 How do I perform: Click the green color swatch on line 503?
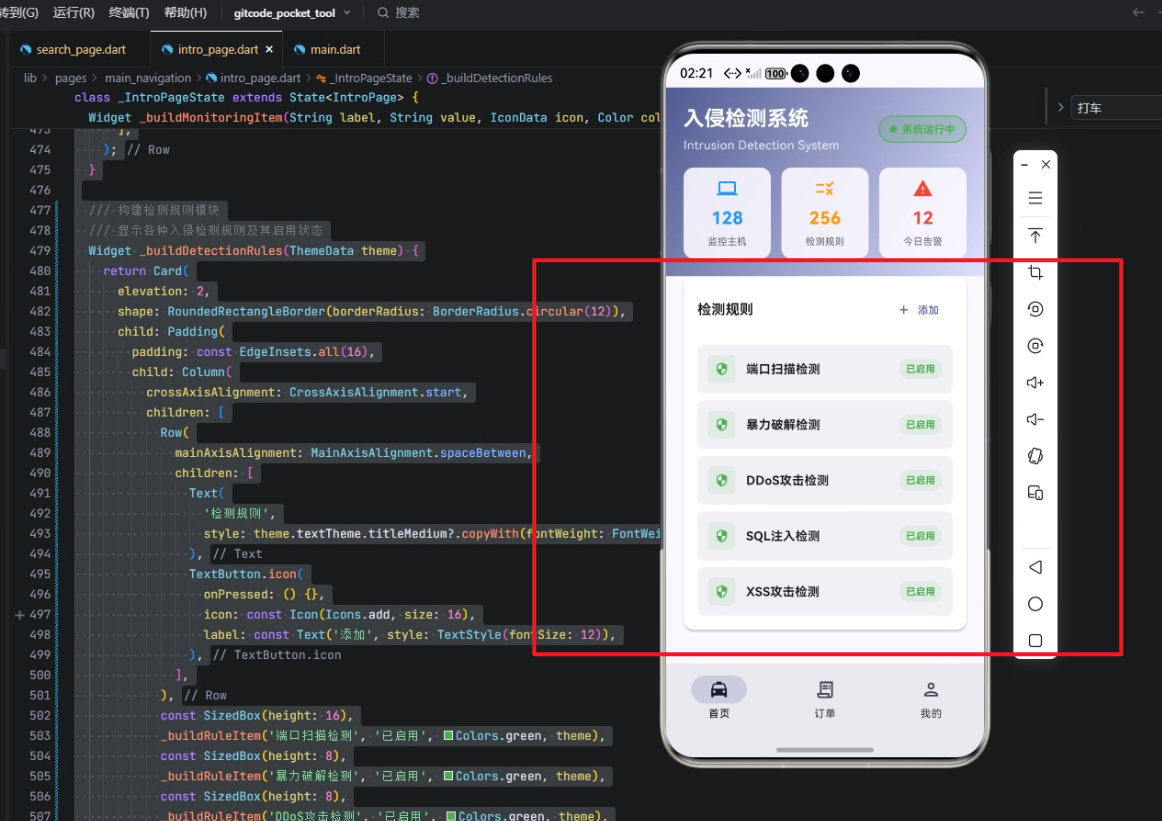point(448,736)
